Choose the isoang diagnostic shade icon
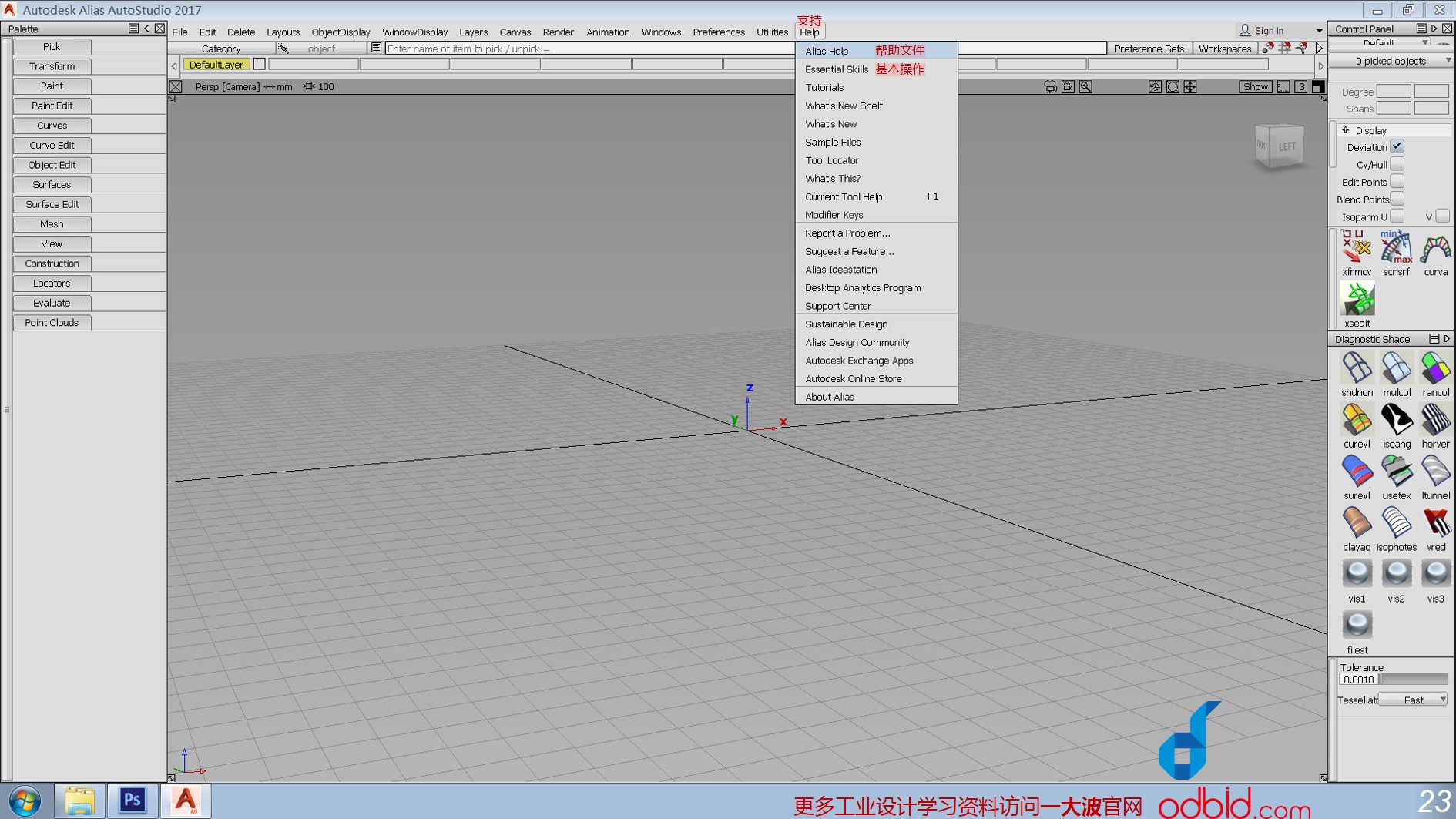The image size is (1456, 819). pyautogui.click(x=1396, y=420)
